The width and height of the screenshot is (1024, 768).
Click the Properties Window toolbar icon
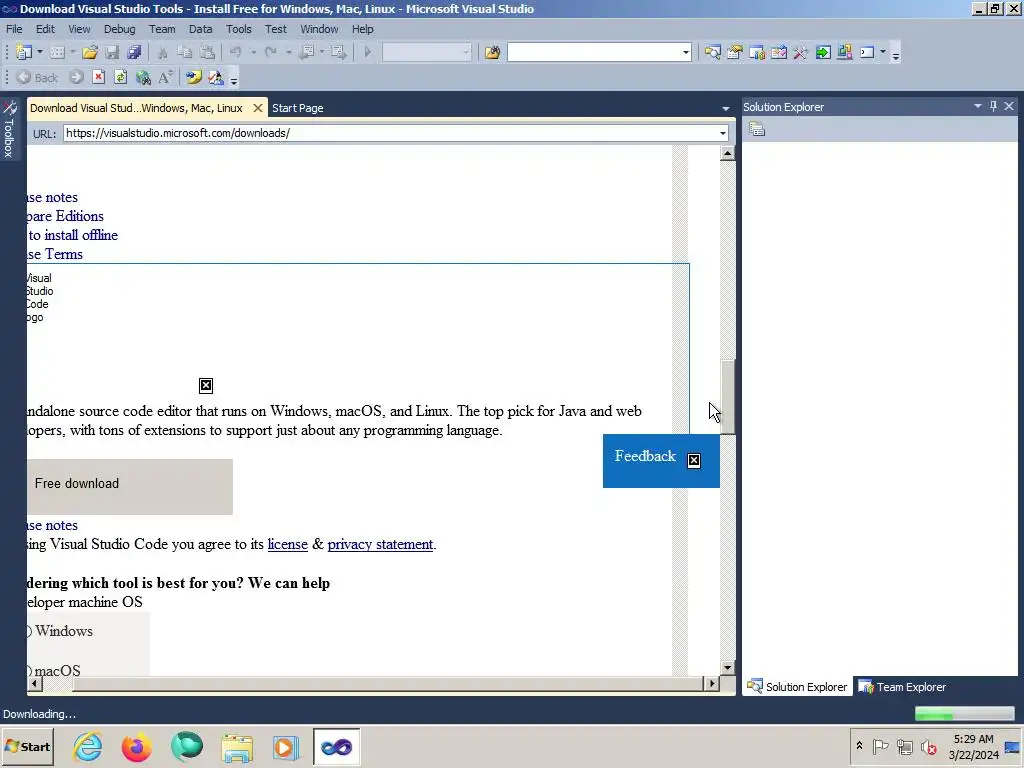pos(735,52)
